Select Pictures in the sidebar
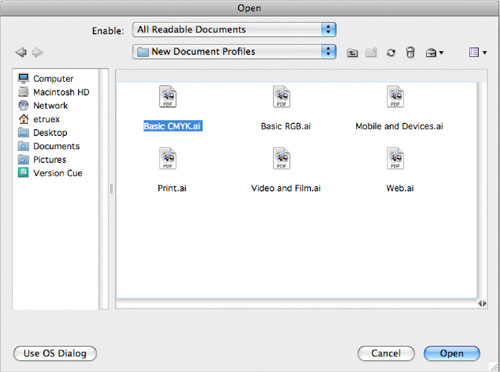500x372 pixels. tap(50, 160)
